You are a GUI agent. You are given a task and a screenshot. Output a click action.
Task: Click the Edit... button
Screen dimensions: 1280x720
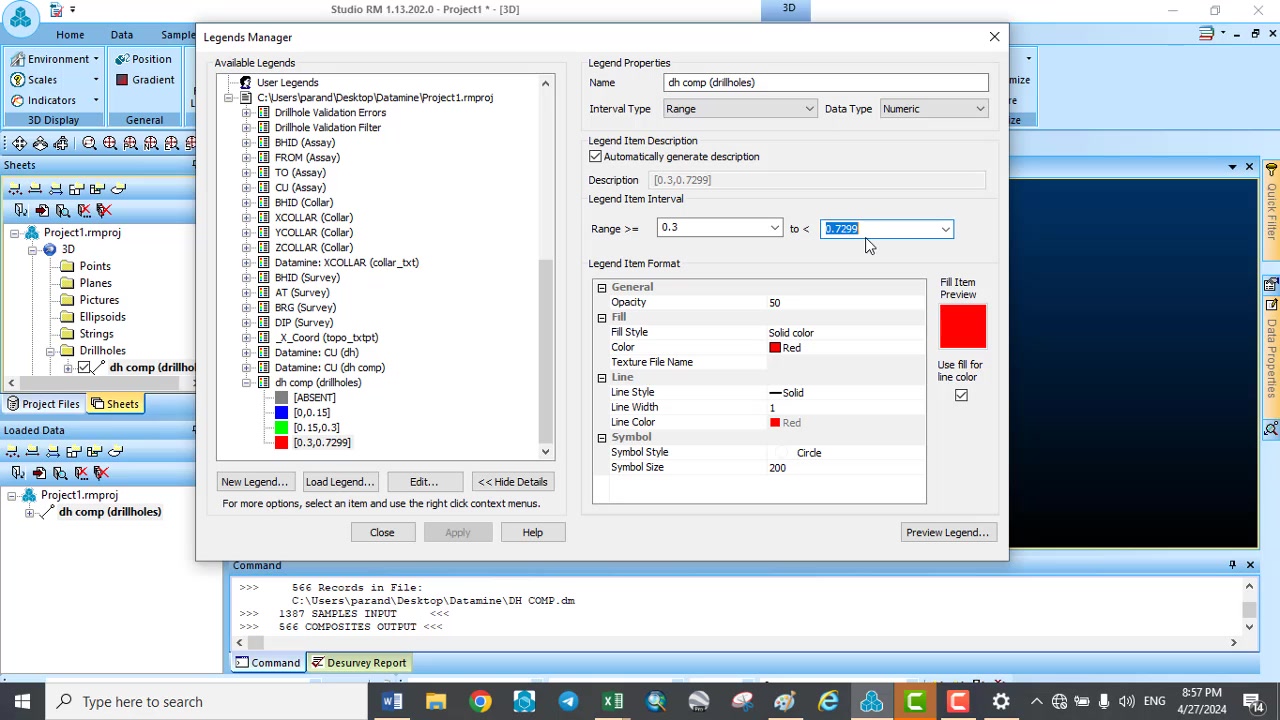(x=424, y=482)
